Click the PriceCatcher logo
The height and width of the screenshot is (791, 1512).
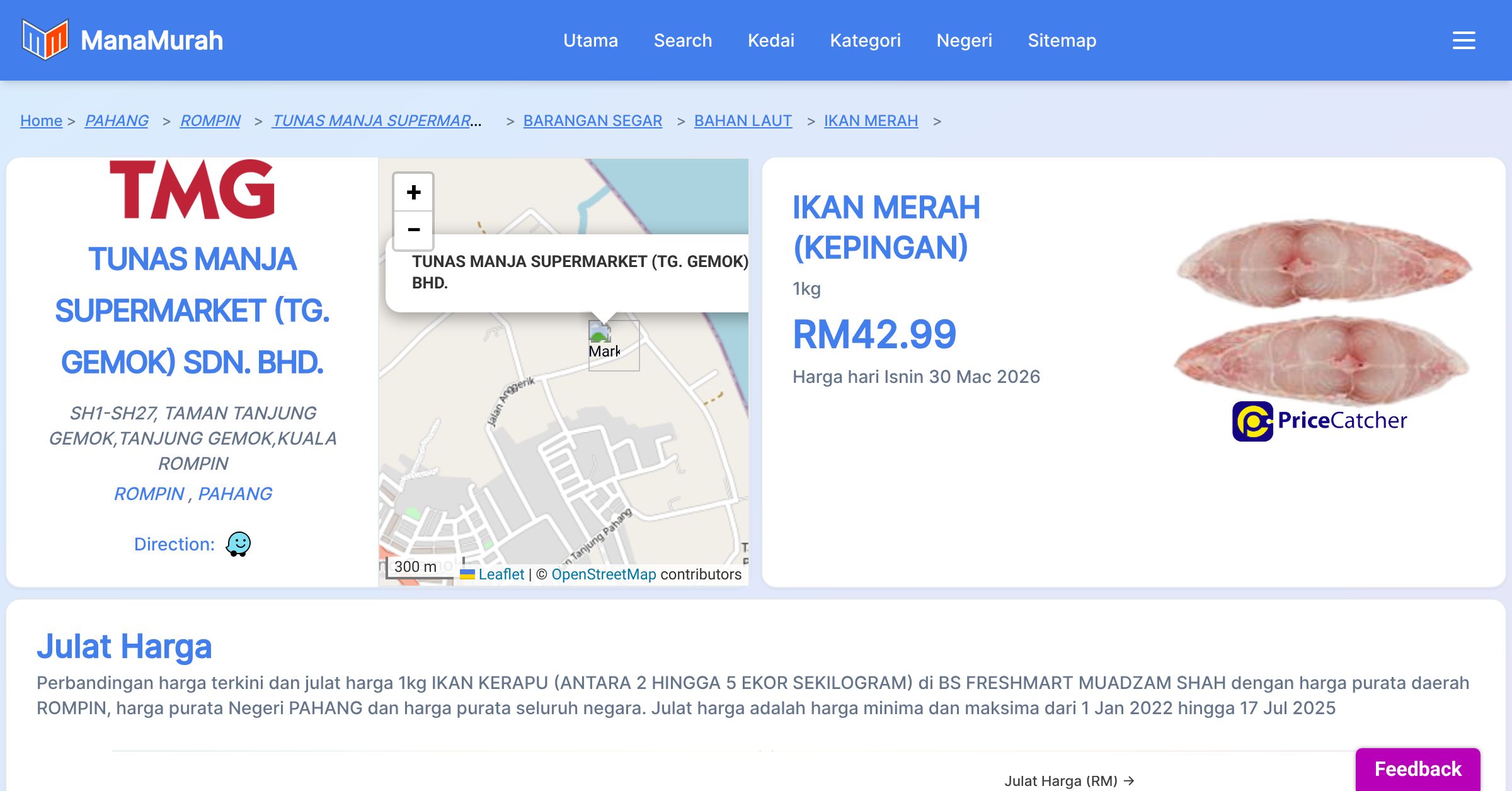pos(1319,421)
